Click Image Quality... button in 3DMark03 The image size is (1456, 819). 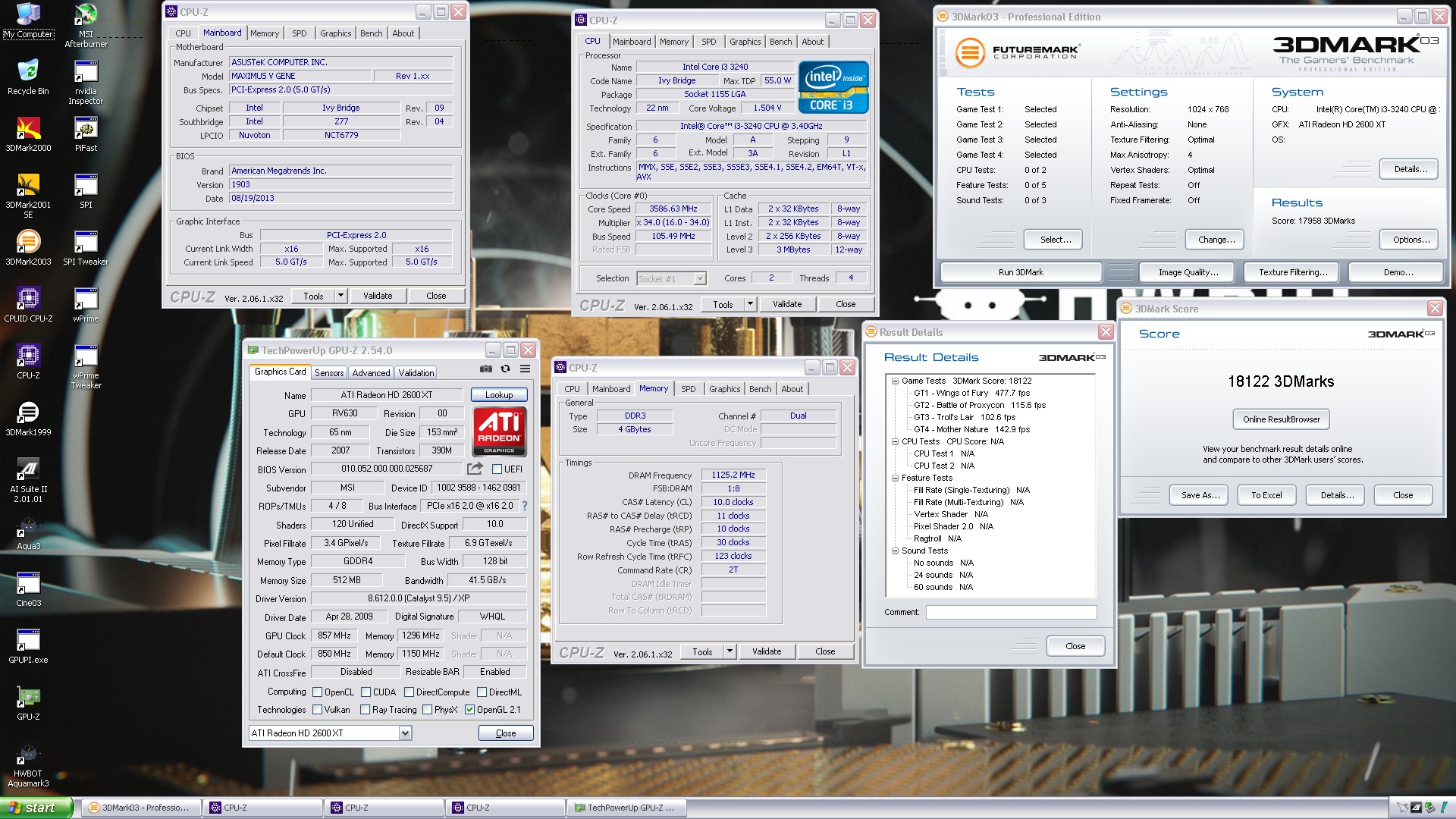click(1188, 272)
